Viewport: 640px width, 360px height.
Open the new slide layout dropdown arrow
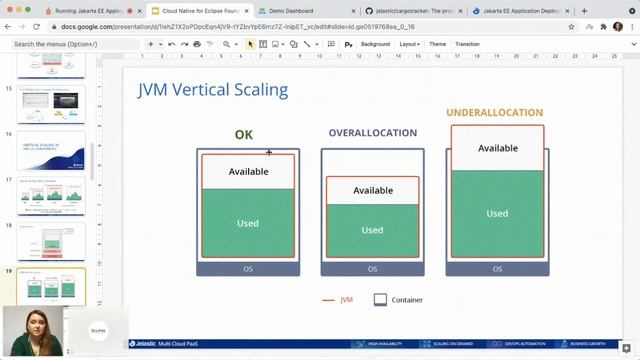coord(160,44)
